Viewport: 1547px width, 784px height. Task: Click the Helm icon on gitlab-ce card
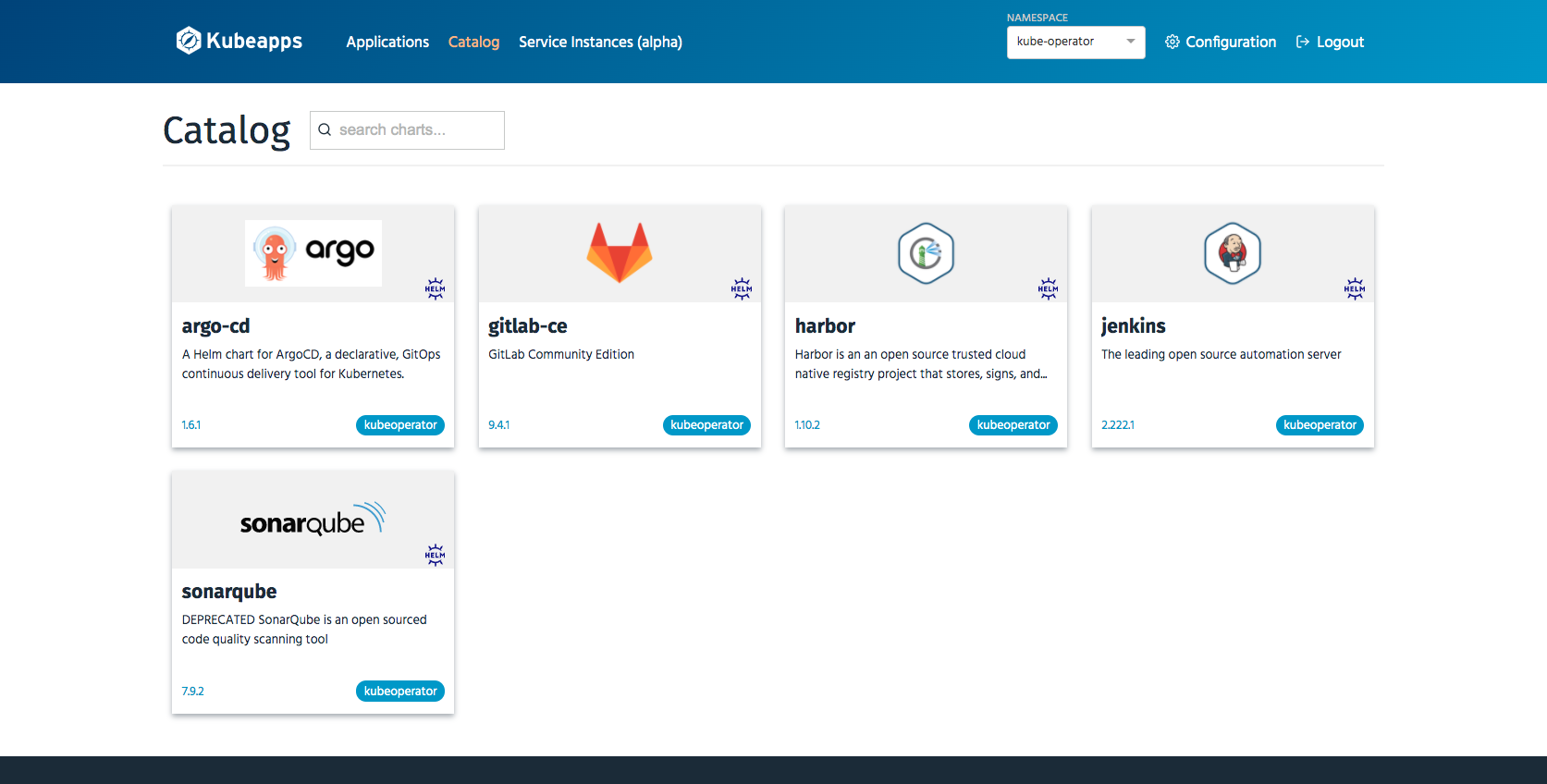pyautogui.click(x=742, y=288)
